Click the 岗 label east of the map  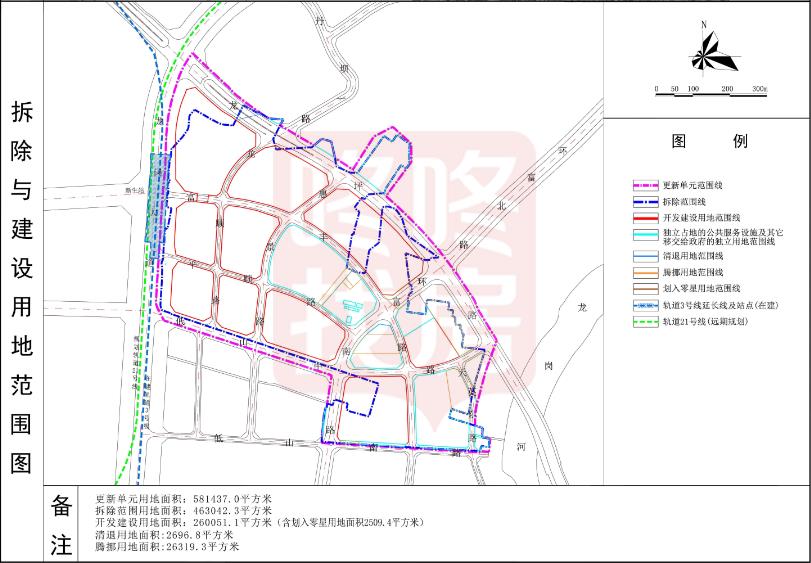[x=548, y=366]
